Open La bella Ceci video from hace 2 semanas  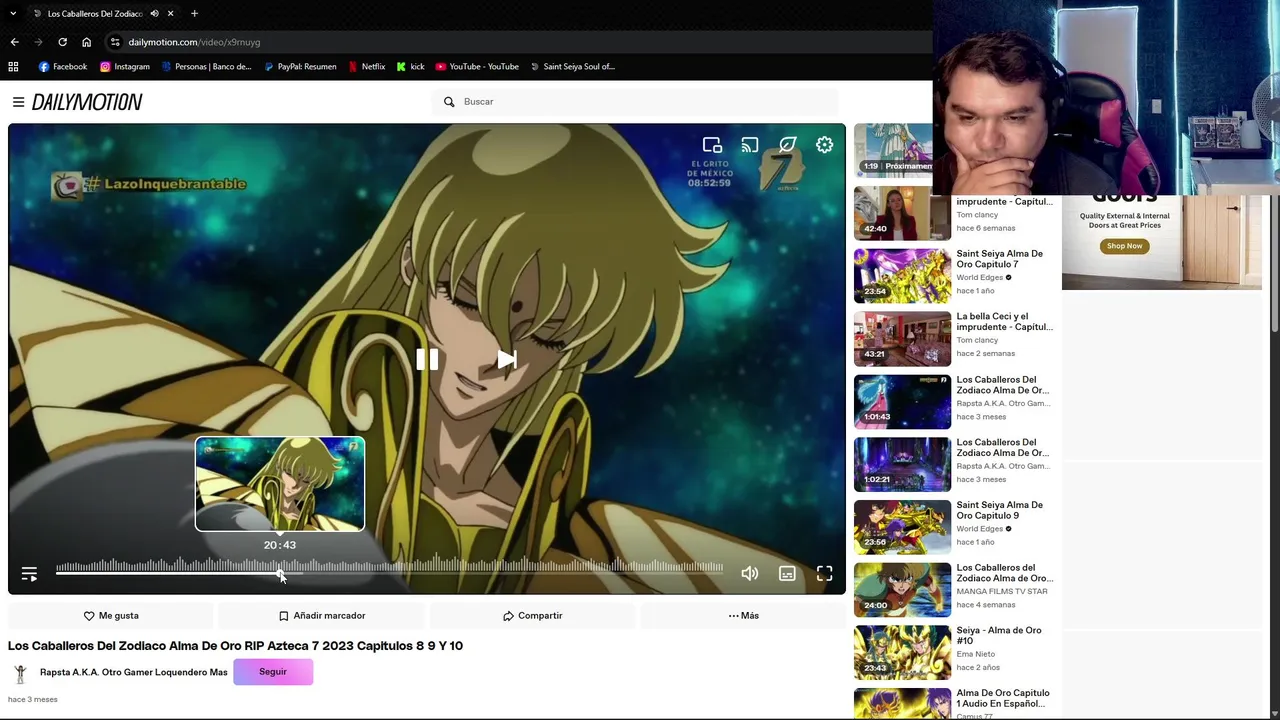1004,322
